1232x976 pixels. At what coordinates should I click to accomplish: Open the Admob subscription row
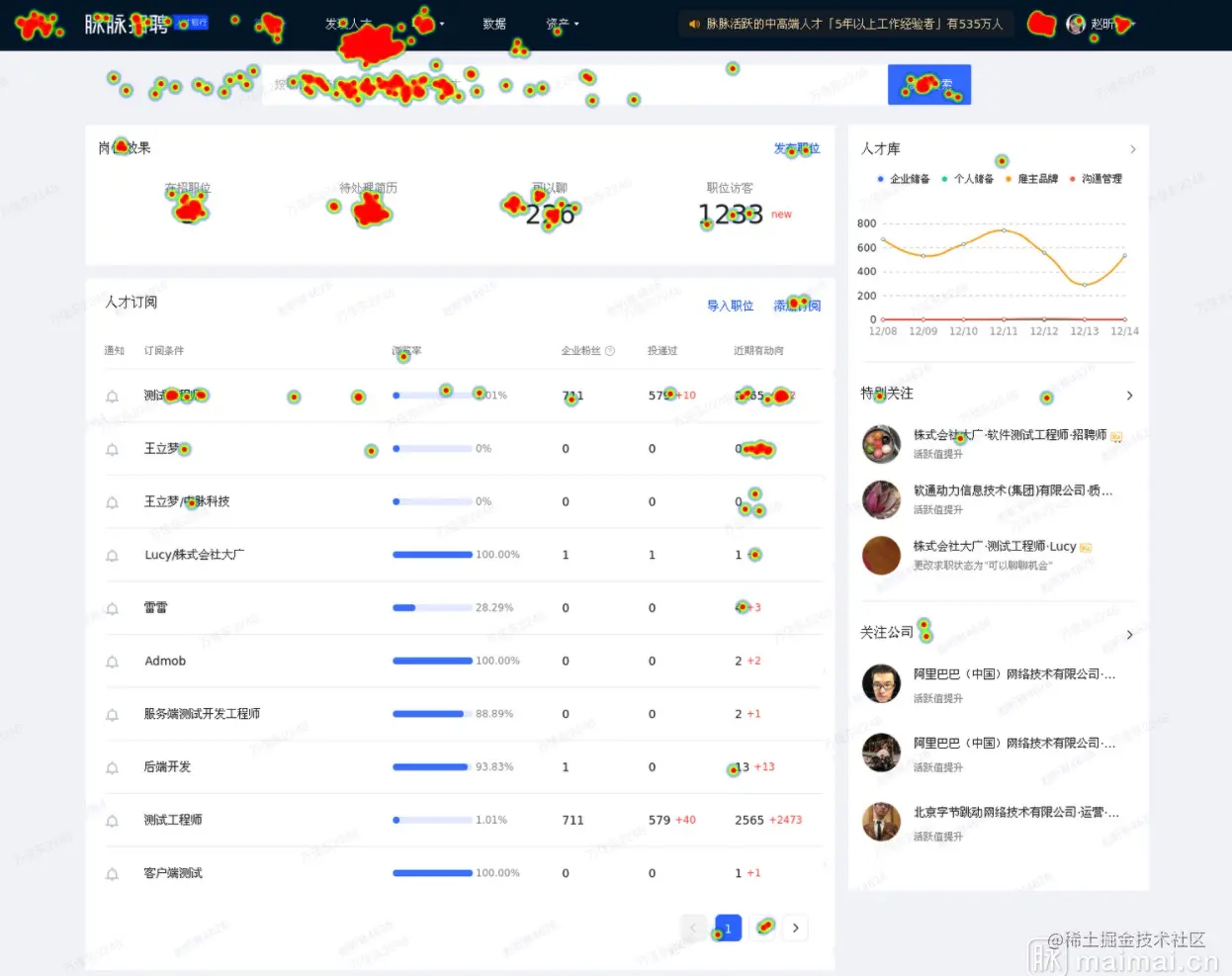465,662
